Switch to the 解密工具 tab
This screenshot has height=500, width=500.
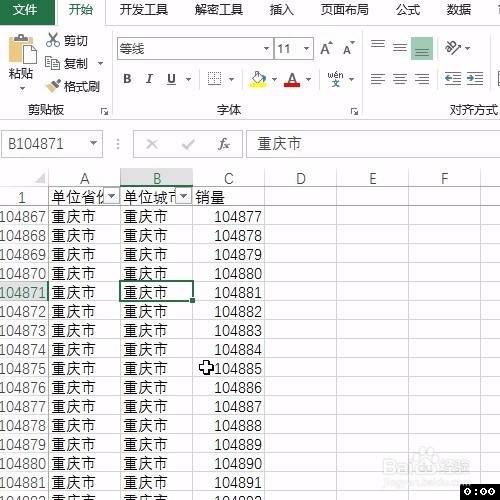point(219,10)
